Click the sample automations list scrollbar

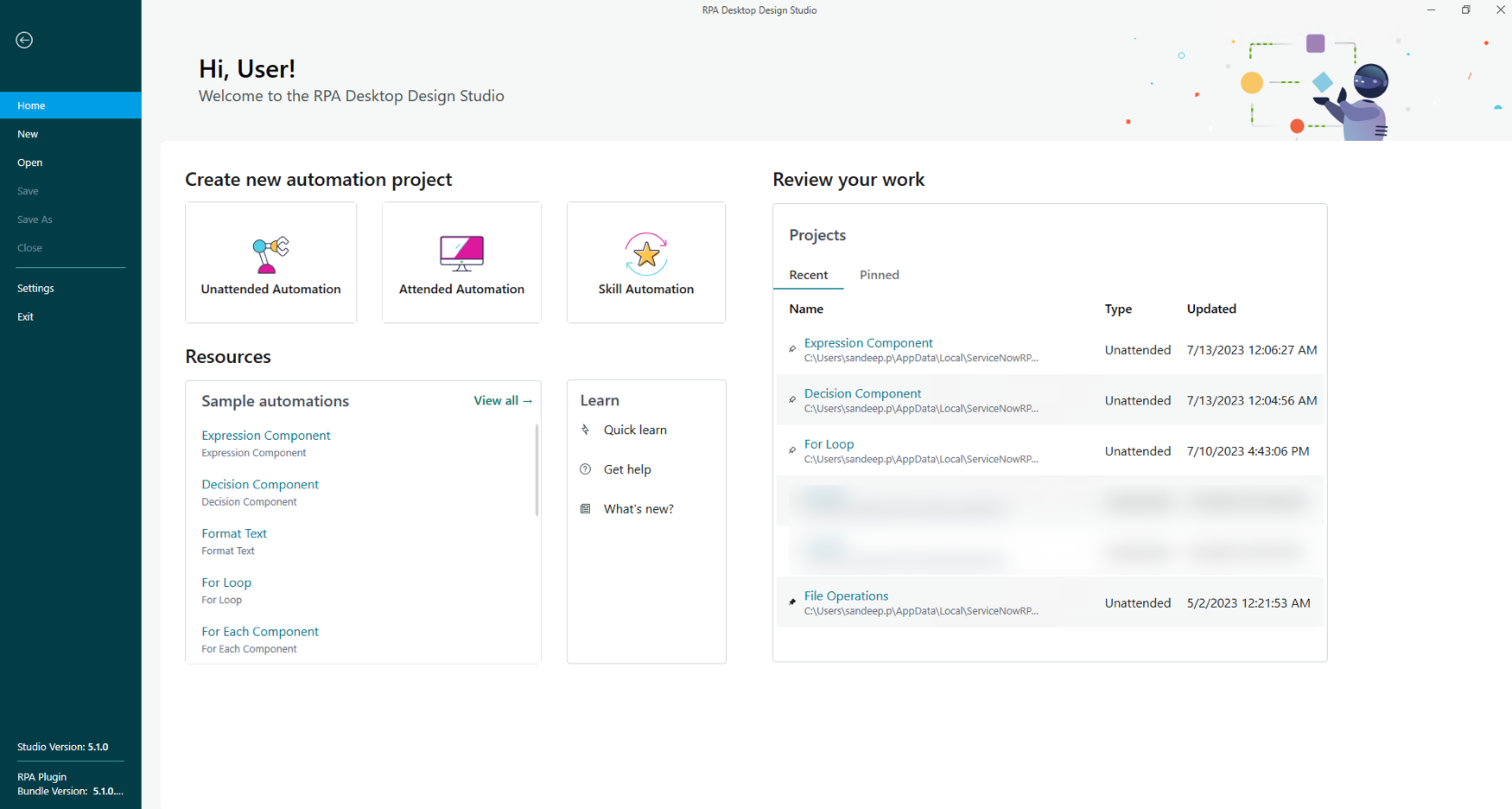pos(537,469)
